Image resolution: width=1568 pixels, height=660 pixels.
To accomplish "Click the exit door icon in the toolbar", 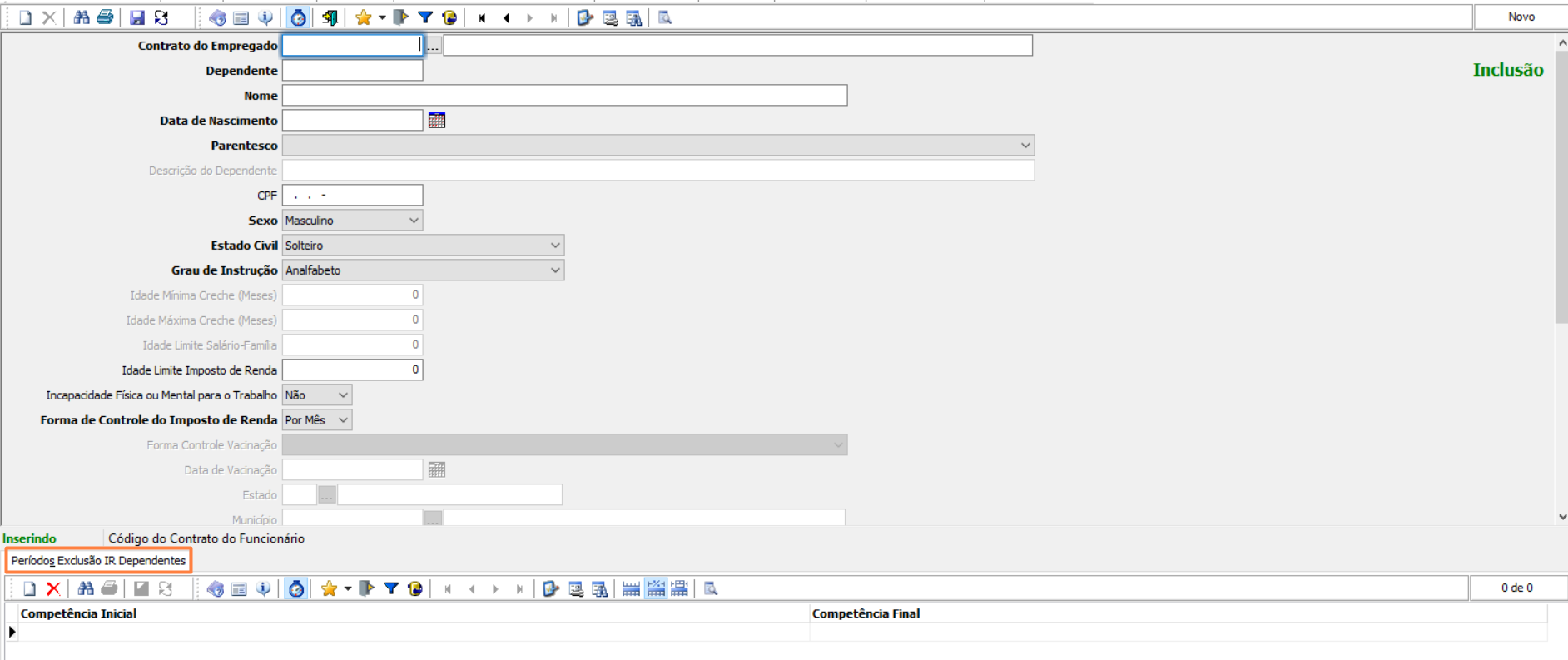I will (330, 17).
